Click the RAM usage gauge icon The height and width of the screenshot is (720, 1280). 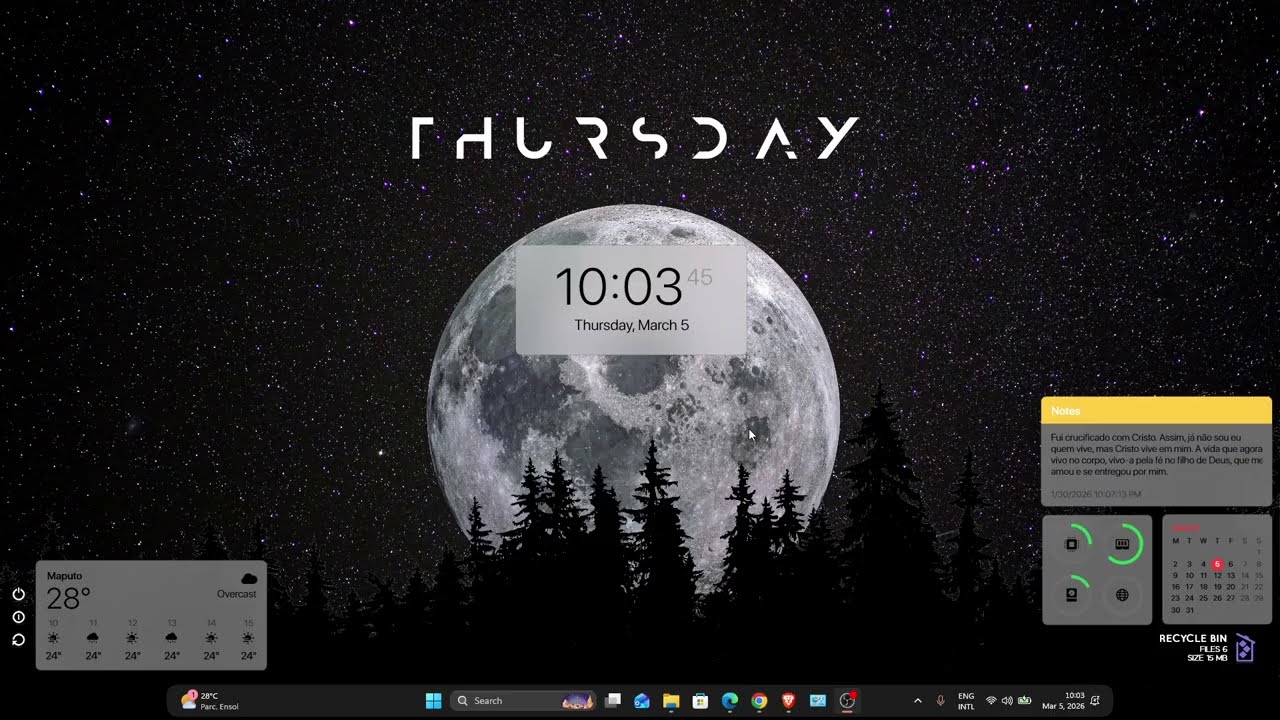pos(1122,544)
